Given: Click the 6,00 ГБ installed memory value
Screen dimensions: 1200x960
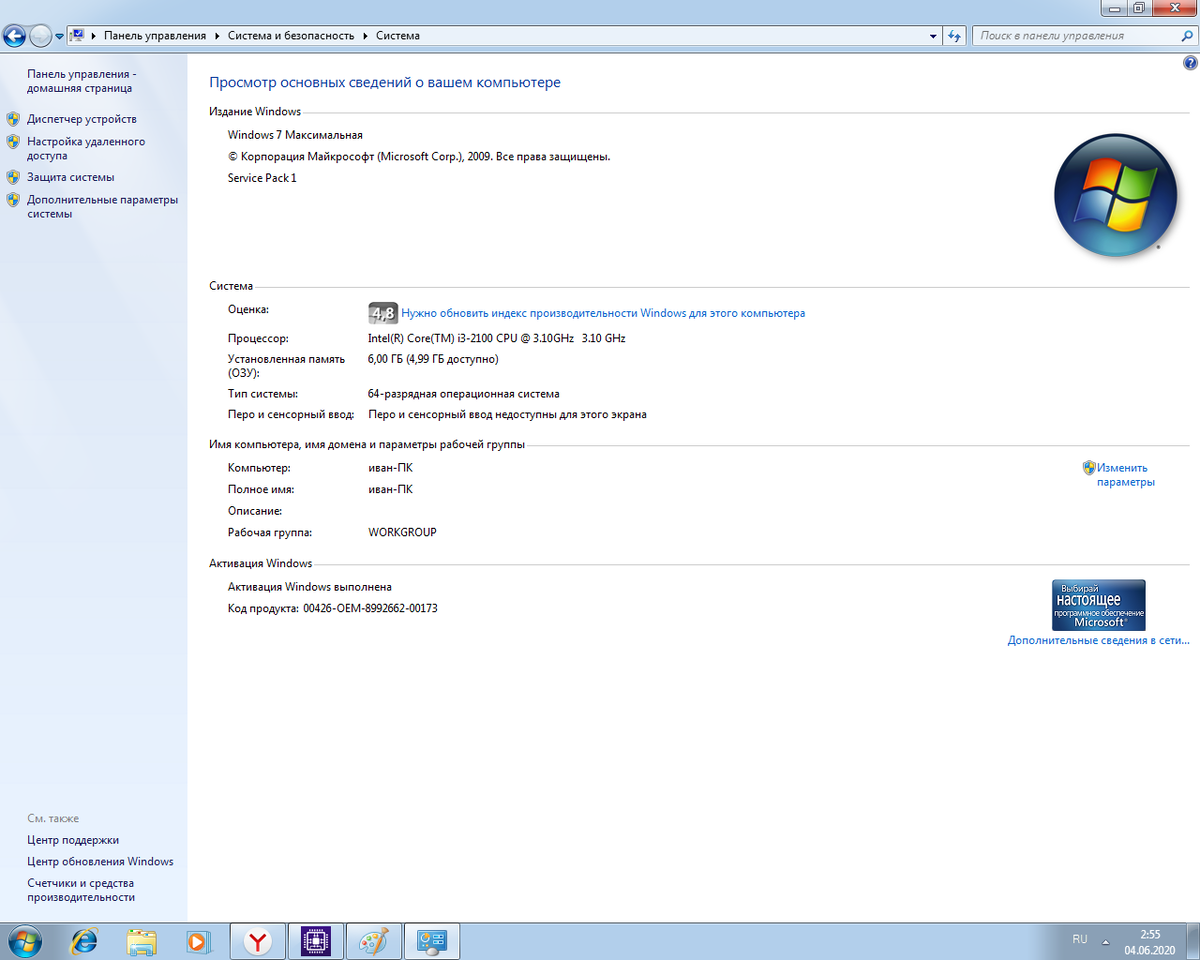Looking at the screenshot, I should (433, 359).
